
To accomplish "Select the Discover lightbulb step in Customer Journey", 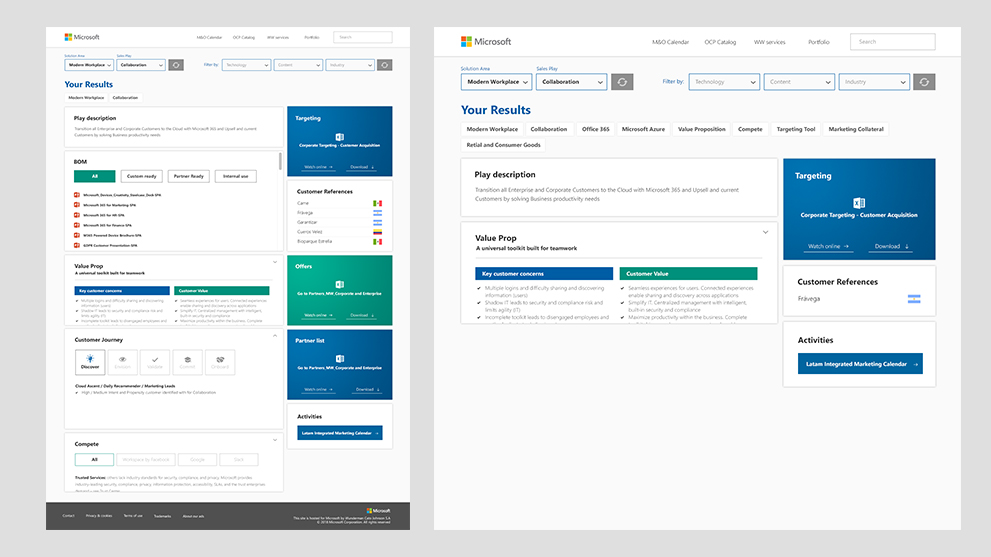I will (x=90, y=362).
